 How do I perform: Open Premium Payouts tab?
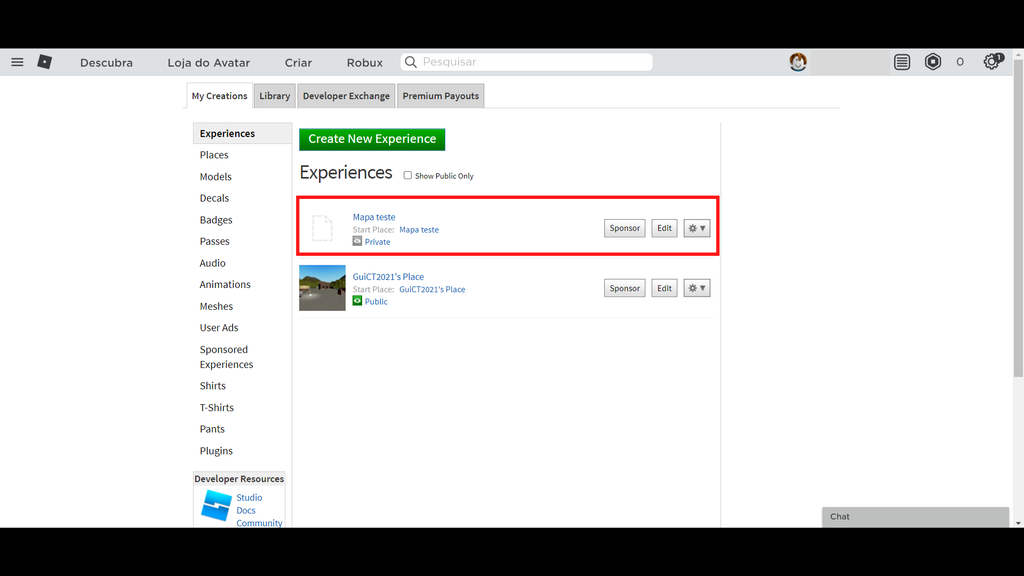pyautogui.click(x=441, y=96)
